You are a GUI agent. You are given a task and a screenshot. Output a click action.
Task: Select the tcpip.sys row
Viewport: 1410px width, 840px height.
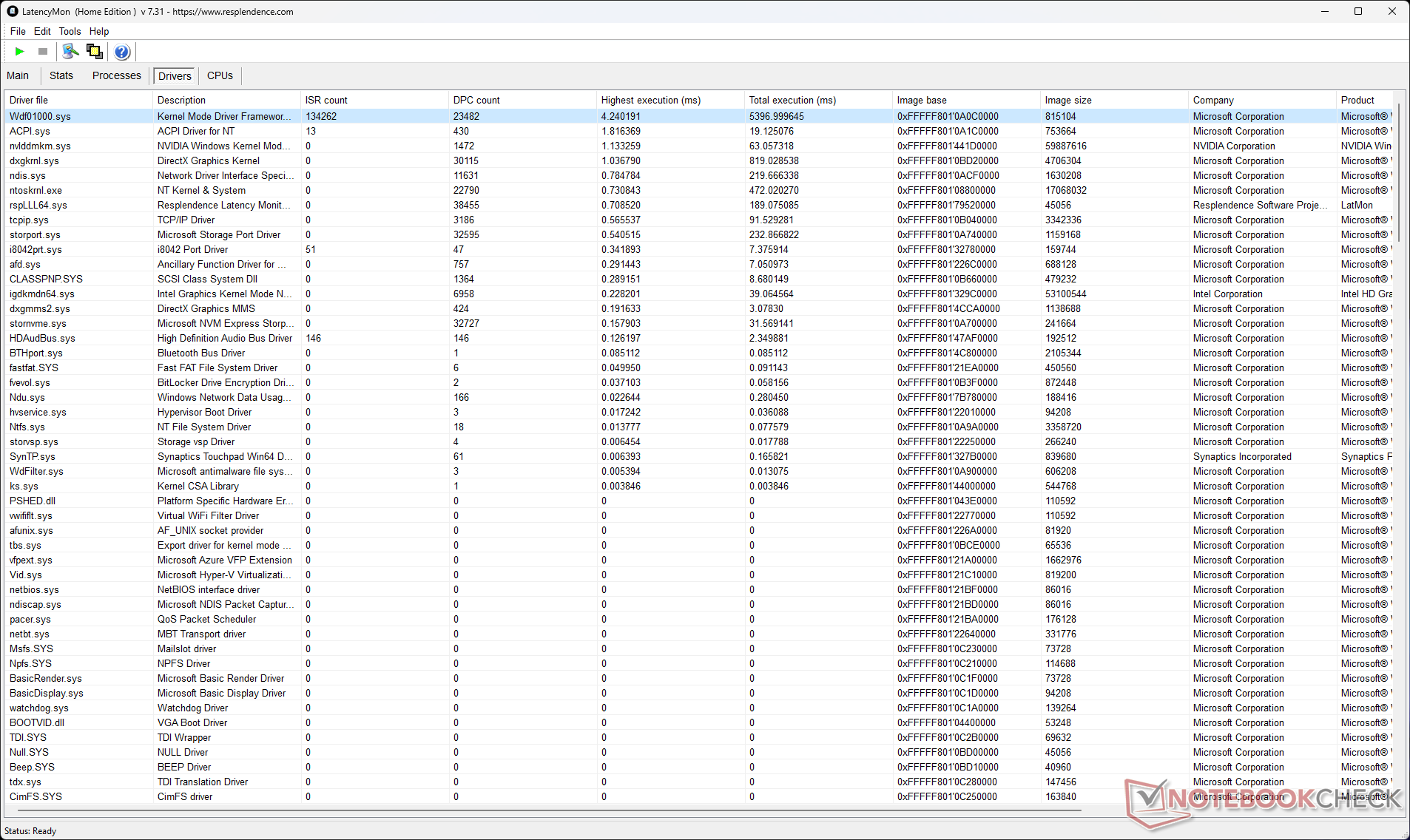(x=699, y=220)
